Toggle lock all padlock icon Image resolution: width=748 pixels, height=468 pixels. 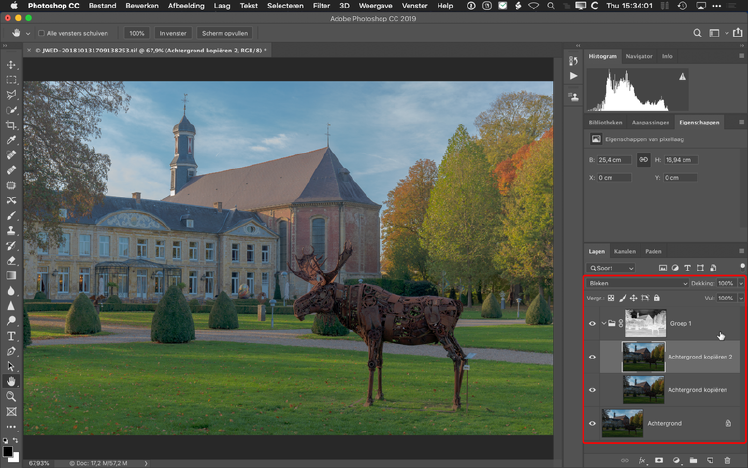click(x=656, y=298)
